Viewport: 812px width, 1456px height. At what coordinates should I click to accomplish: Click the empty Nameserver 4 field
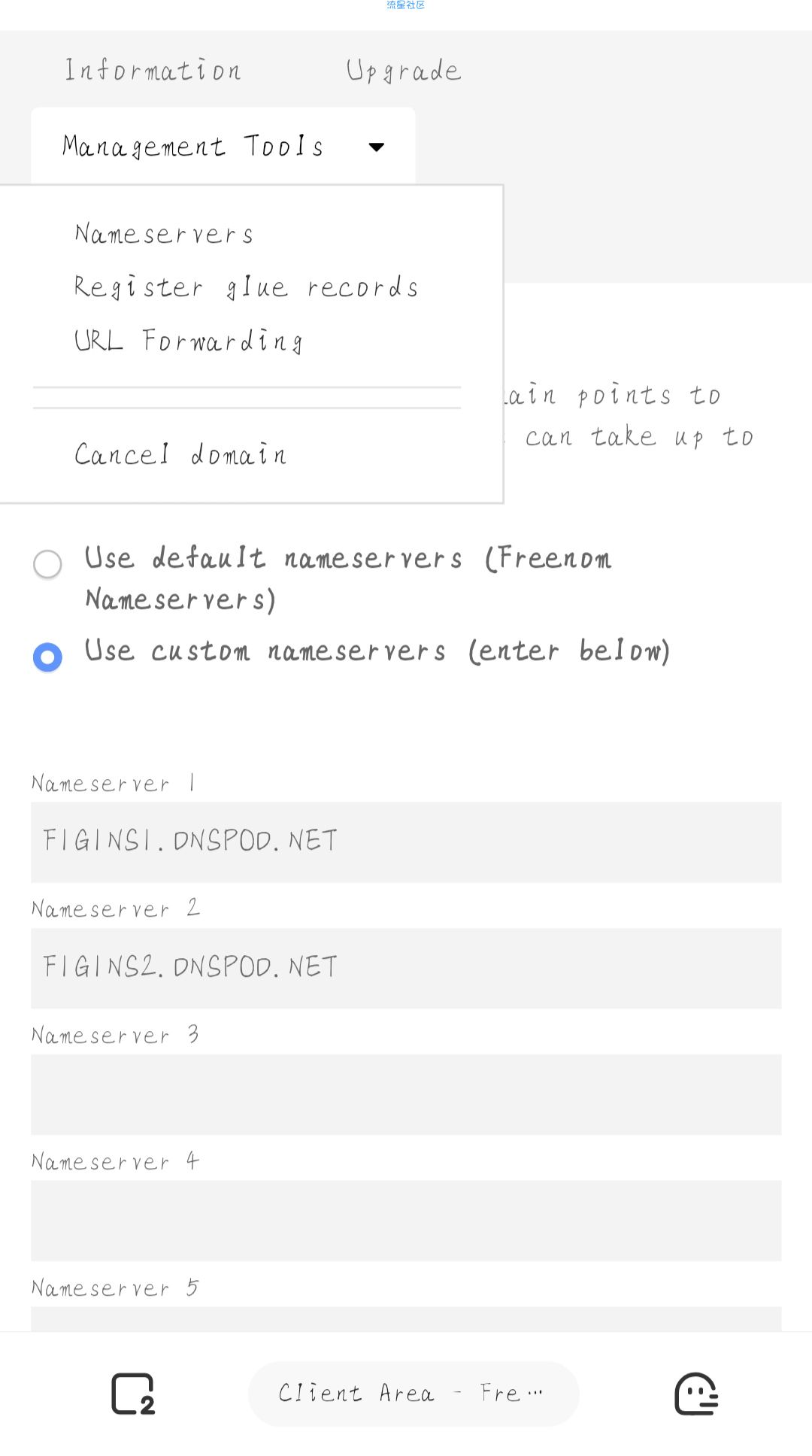tap(406, 1221)
